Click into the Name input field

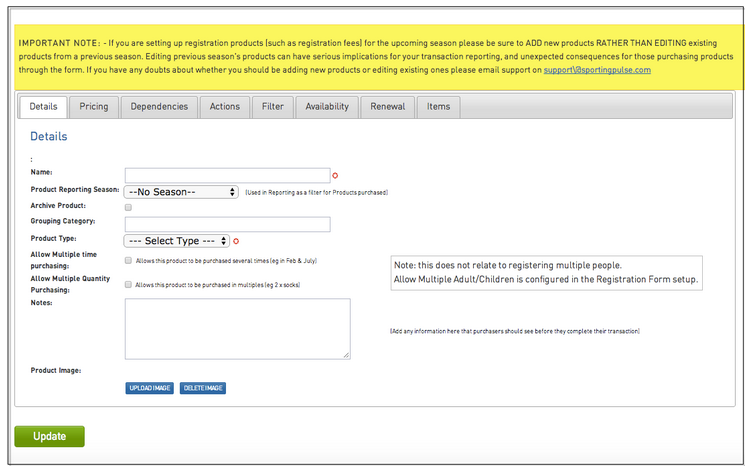pos(228,175)
